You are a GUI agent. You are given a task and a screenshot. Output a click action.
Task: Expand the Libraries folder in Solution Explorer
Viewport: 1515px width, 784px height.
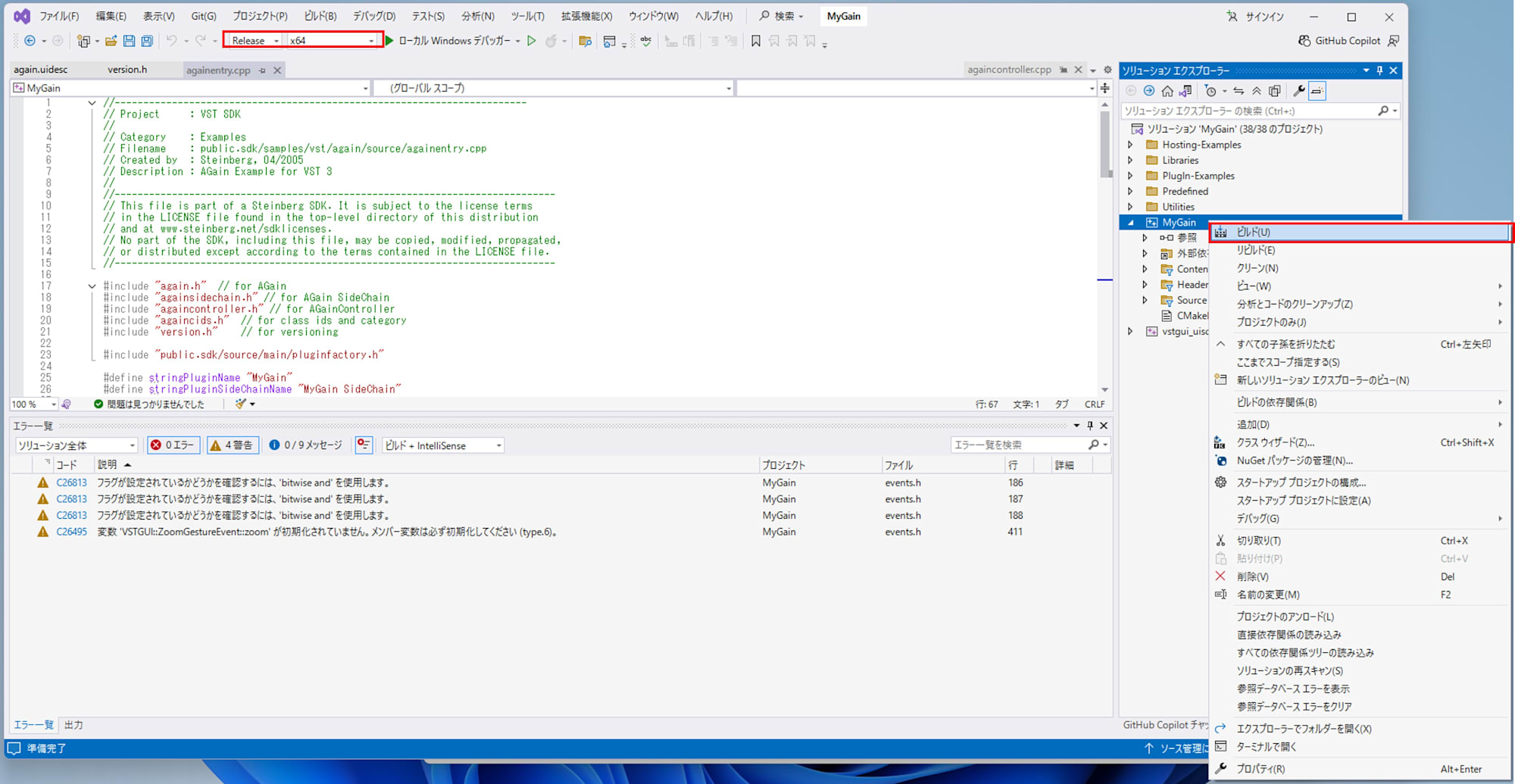pos(1131,161)
